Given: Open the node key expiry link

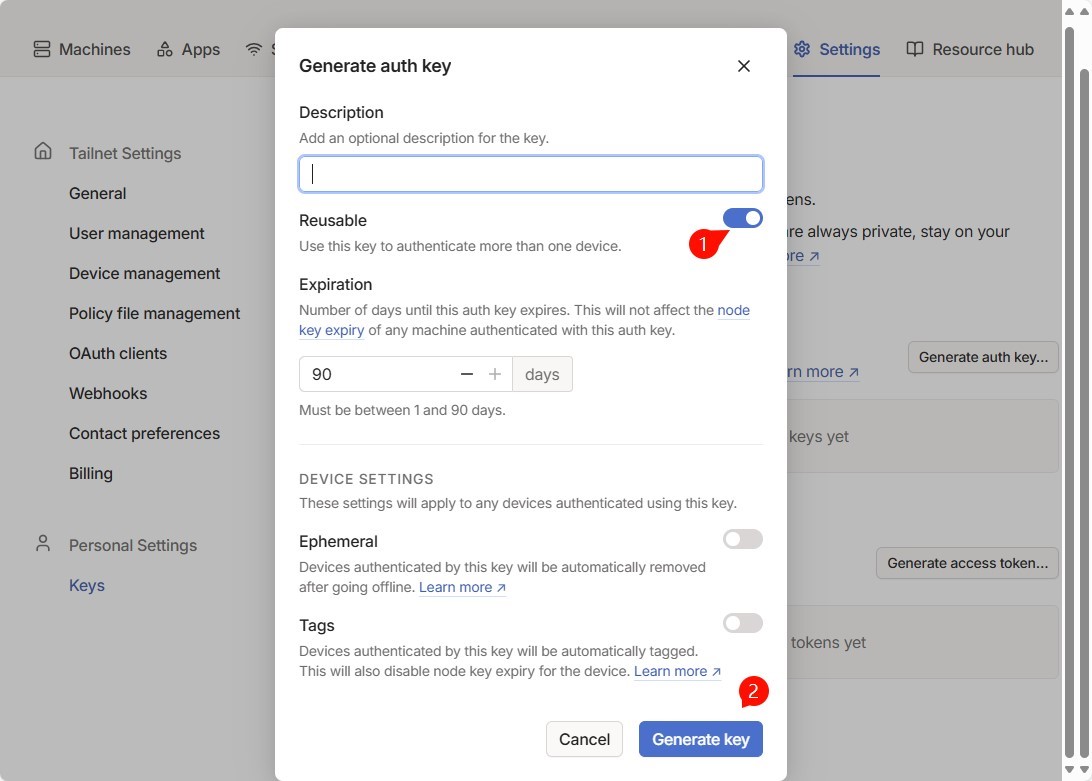Looking at the screenshot, I should (x=524, y=320).
